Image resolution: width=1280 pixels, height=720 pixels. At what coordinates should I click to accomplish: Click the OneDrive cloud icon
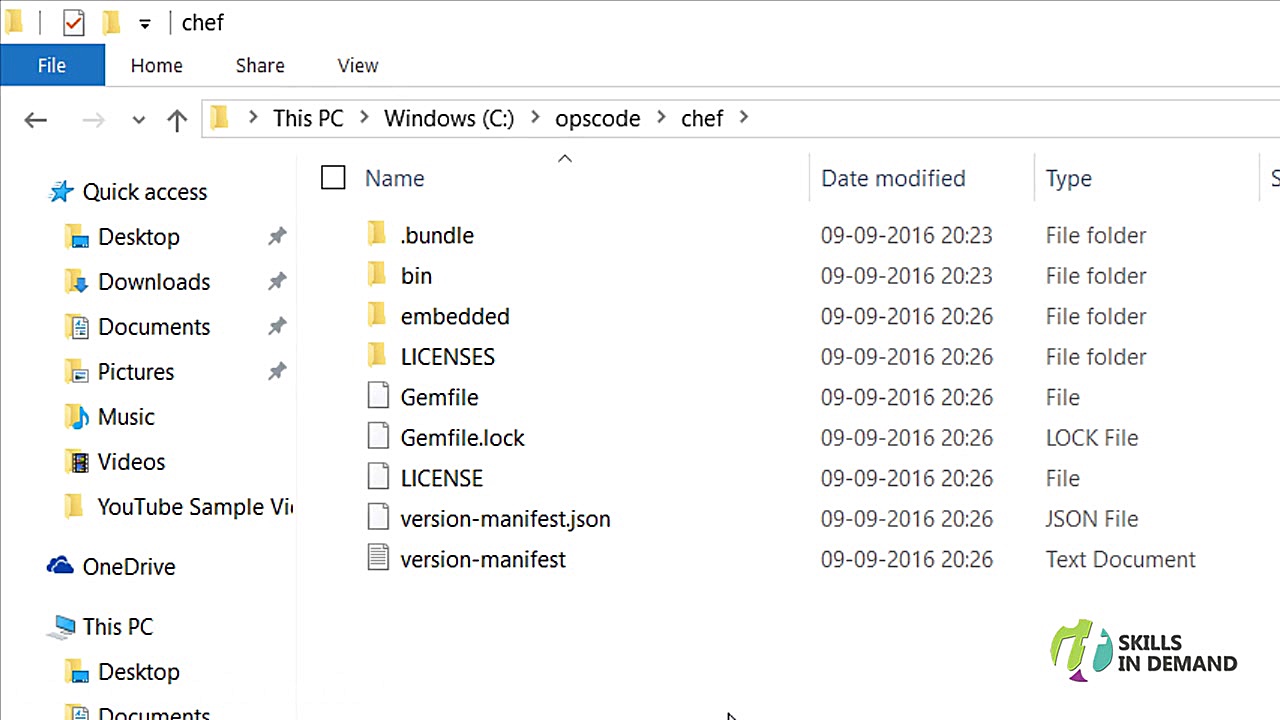(x=60, y=566)
